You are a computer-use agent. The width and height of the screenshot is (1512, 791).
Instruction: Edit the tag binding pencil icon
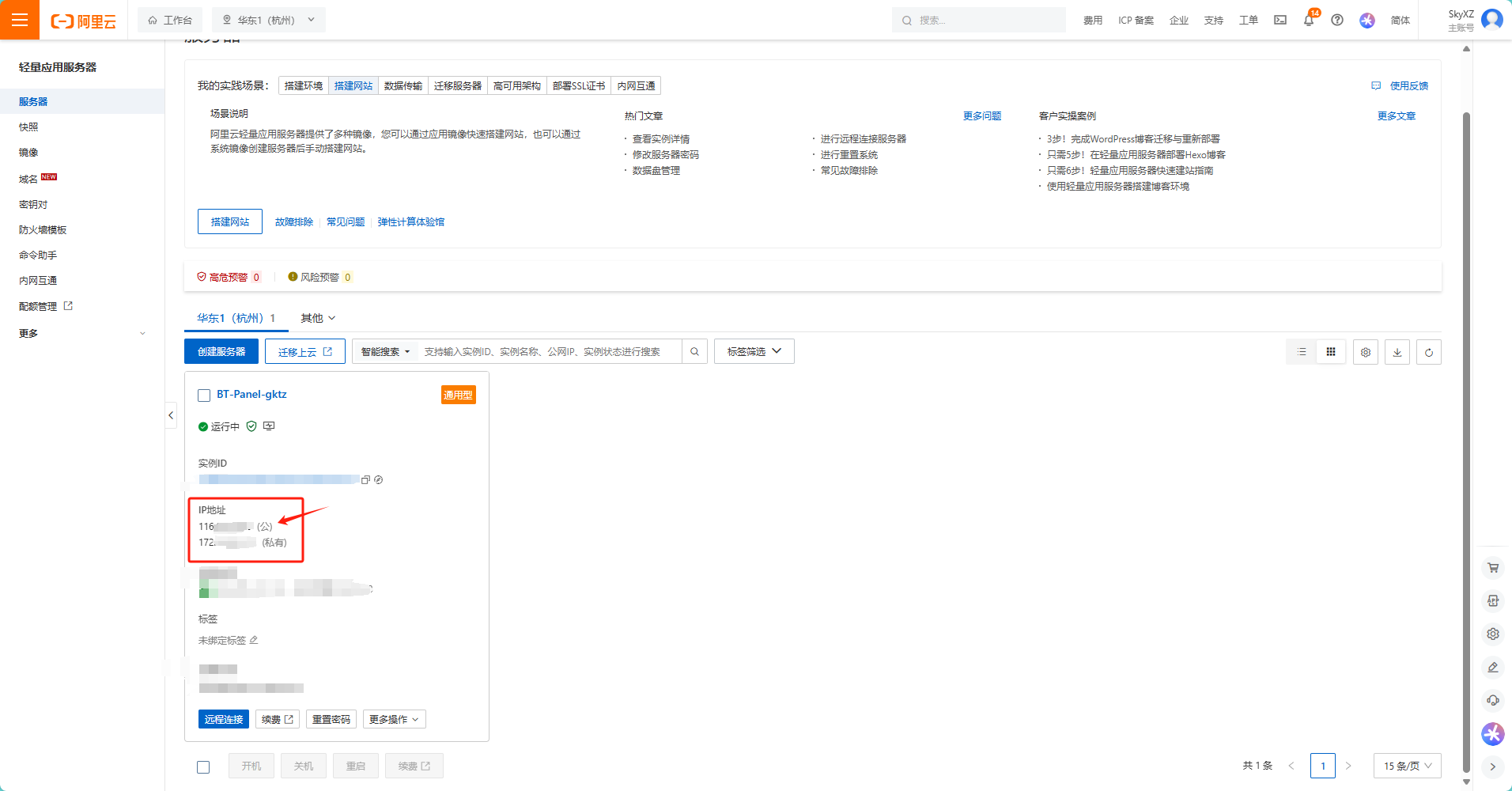tap(254, 640)
